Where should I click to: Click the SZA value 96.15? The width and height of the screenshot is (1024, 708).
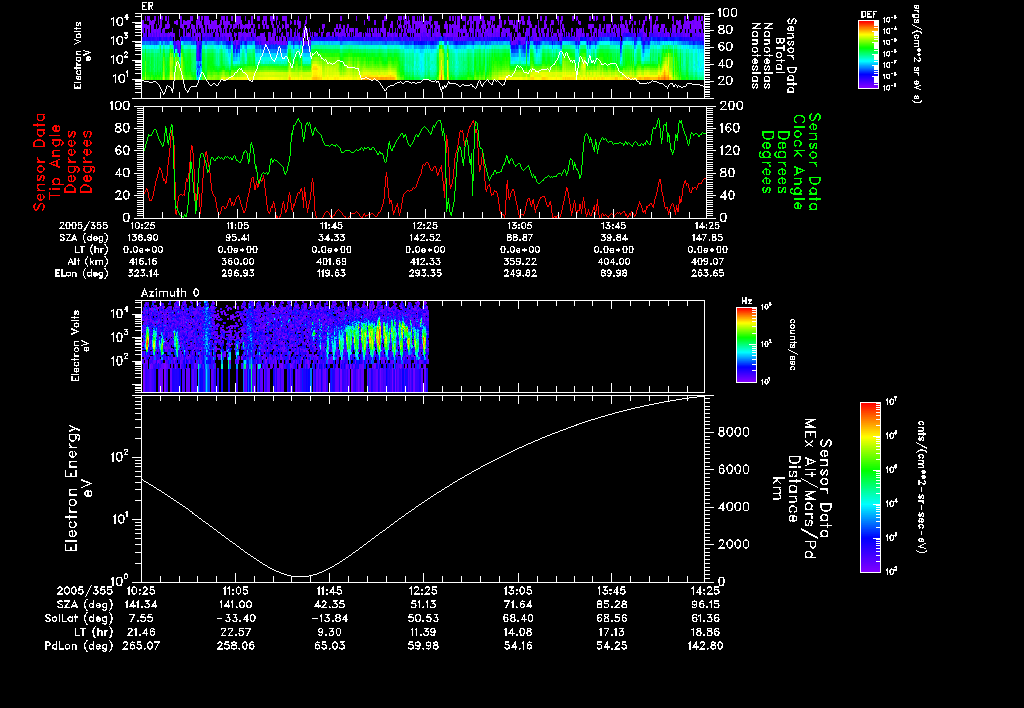coord(705,605)
